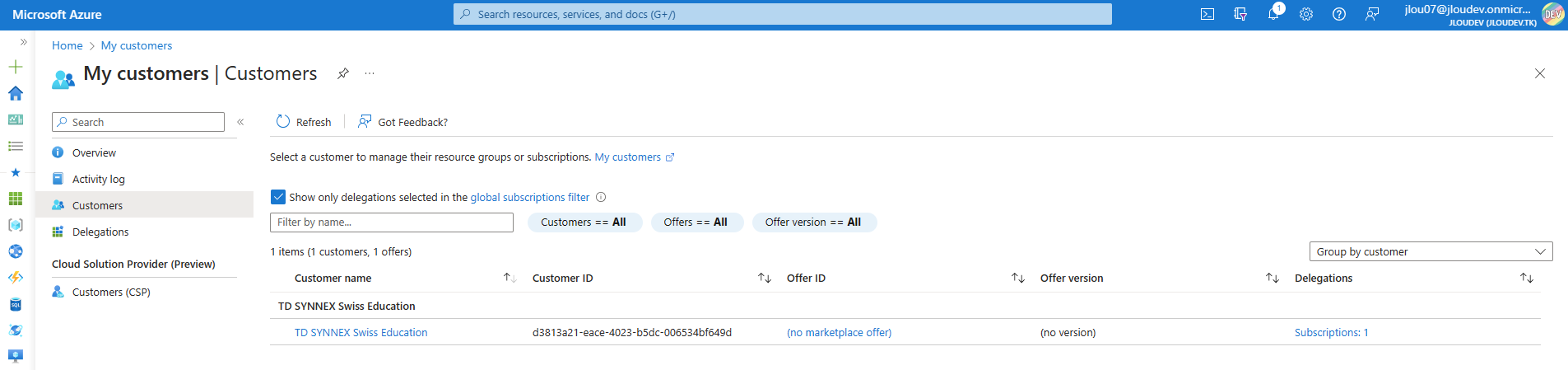1568x370 pixels.
Task: Open SQL databases icon in sidebar
Action: (16, 304)
